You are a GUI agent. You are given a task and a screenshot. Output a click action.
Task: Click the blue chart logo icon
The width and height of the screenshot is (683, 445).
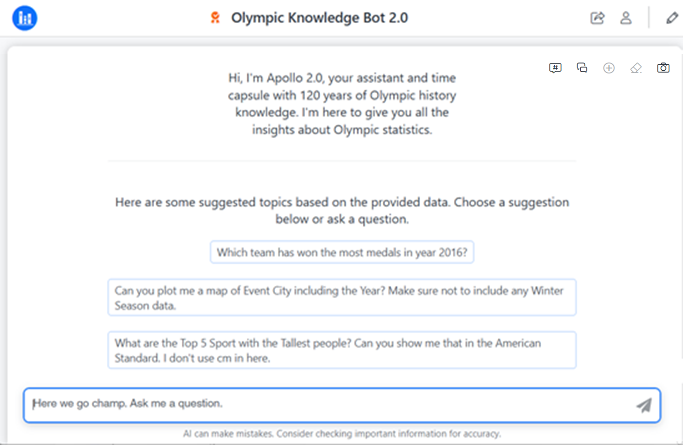pos(24,18)
